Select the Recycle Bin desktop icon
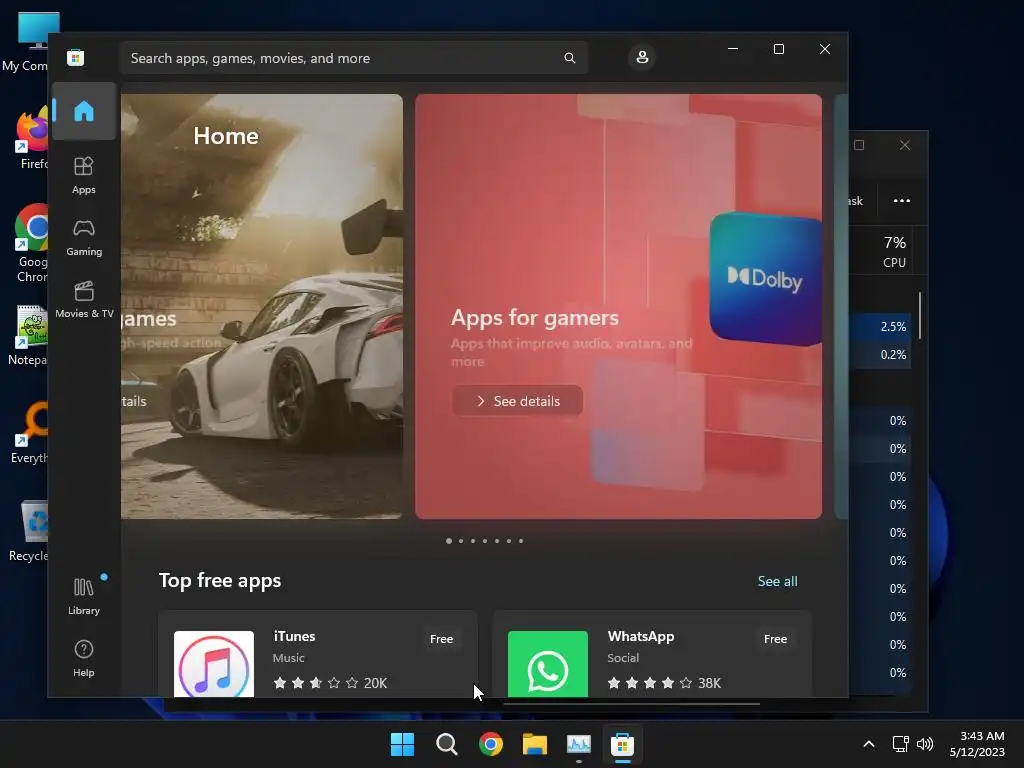Image resolution: width=1024 pixels, height=768 pixels. (29, 530)
